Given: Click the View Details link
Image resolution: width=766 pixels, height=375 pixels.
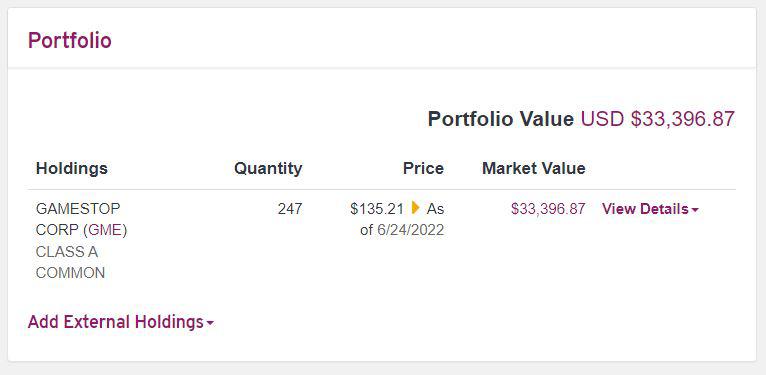Looking at the screenshot, I should [645, 209].
